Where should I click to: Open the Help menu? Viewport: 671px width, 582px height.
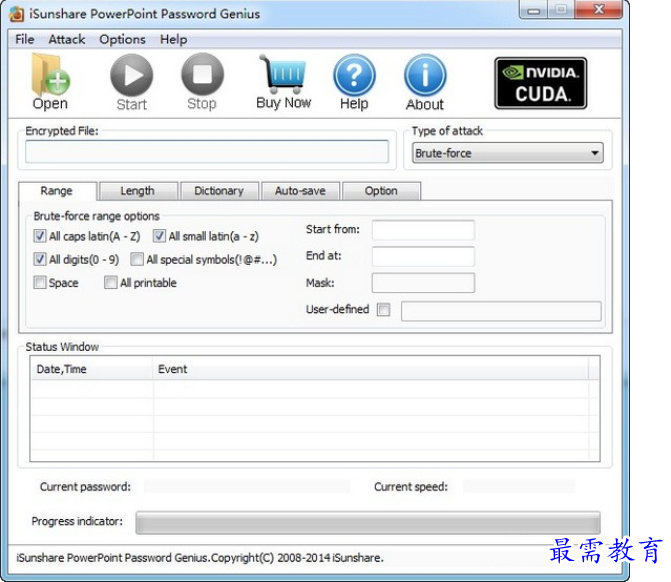pyautogui.click(x=173, y=39)
